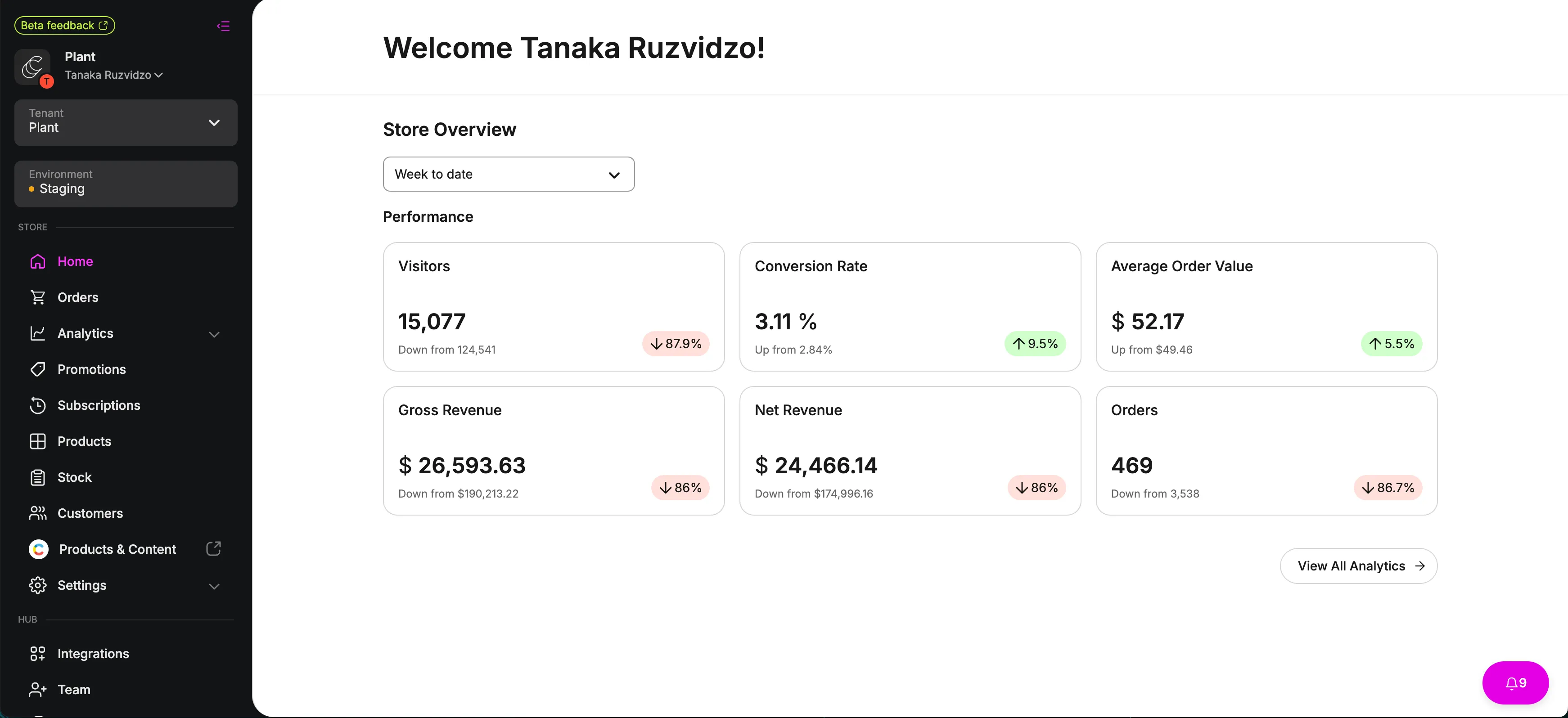Click View All Analytics button

coord(1359,566)
